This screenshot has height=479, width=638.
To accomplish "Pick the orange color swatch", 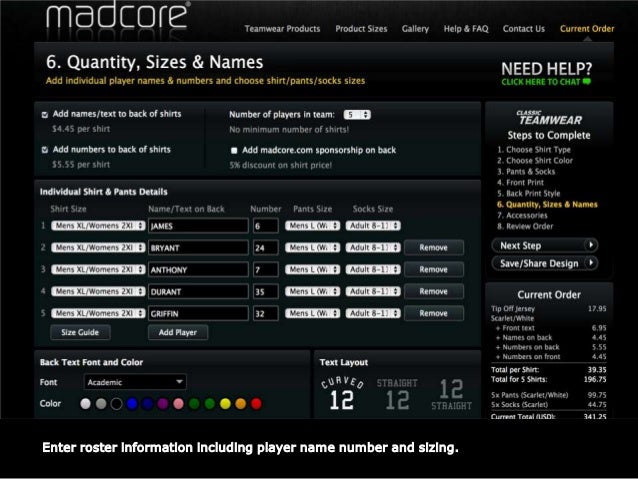I will [x=240, y=404].
